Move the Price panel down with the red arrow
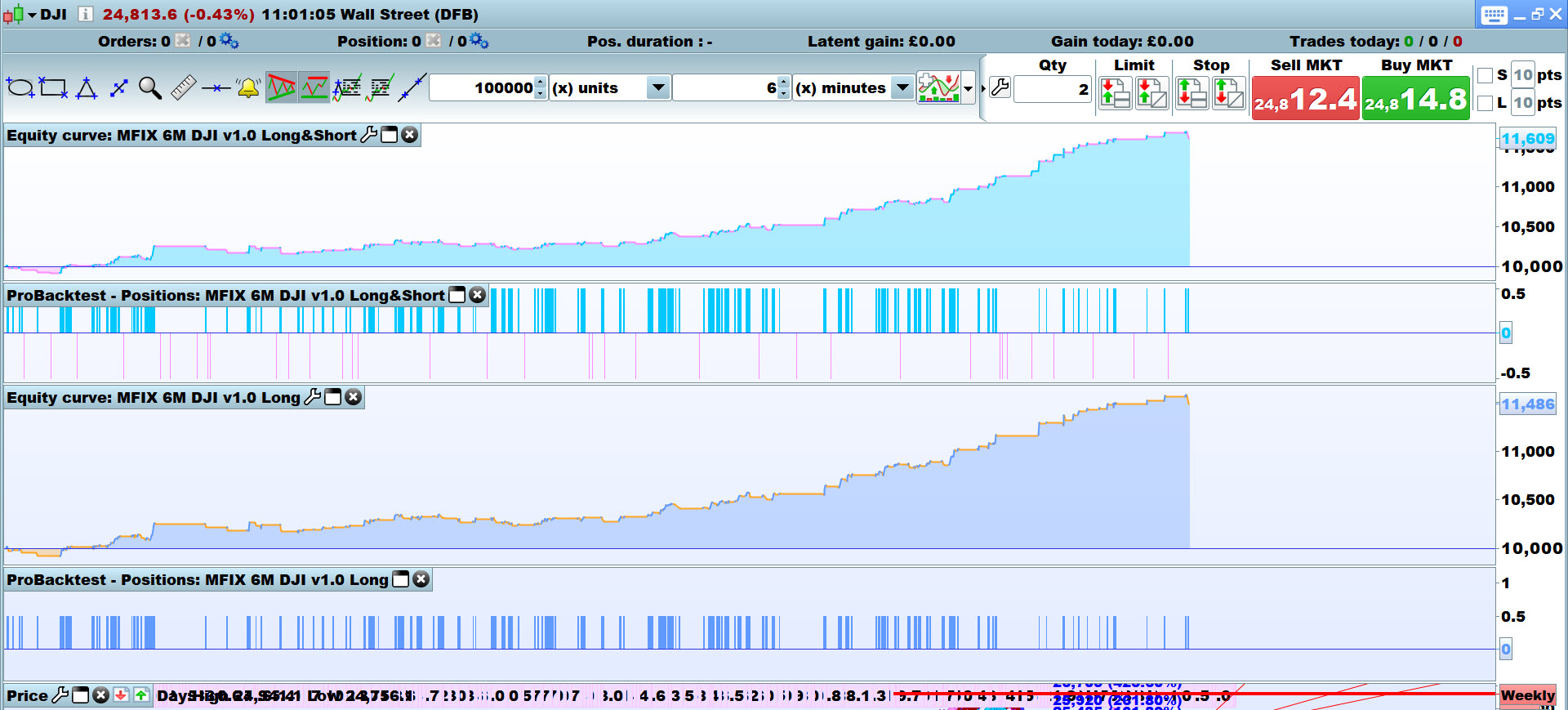 pyautogui.click(x=122, y=695)
